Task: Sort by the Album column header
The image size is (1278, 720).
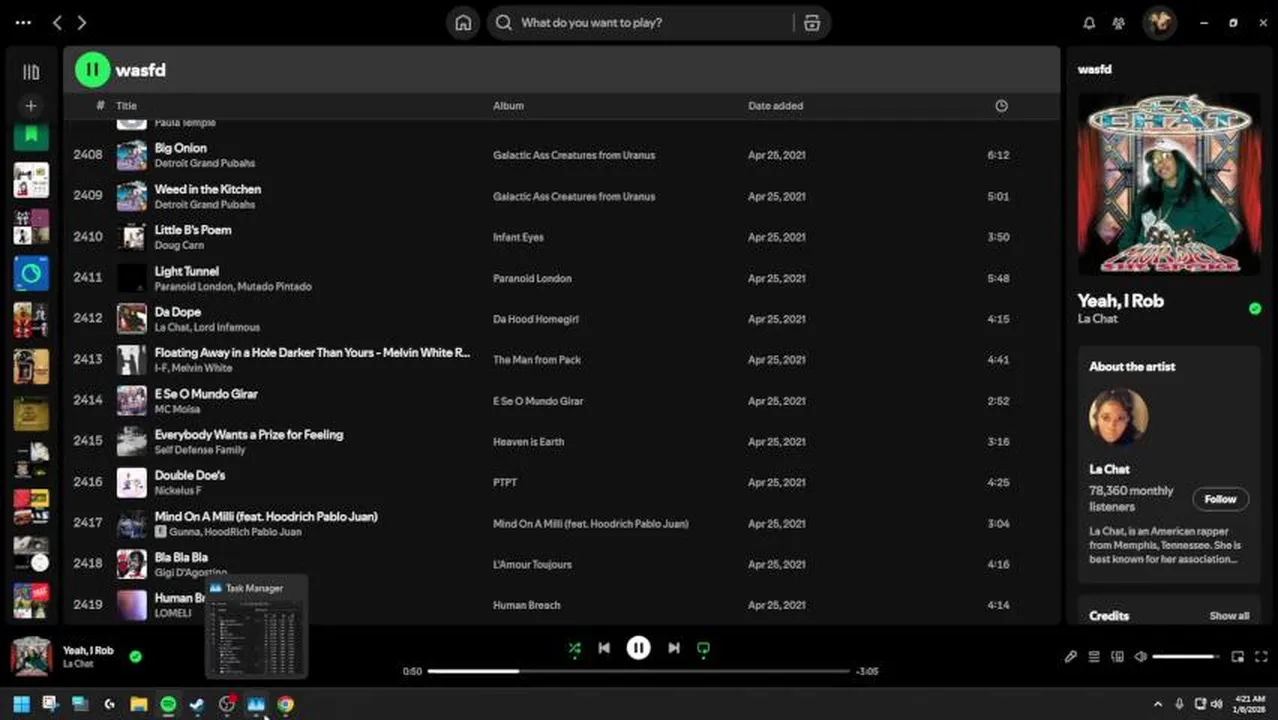Action: (508, 106)
